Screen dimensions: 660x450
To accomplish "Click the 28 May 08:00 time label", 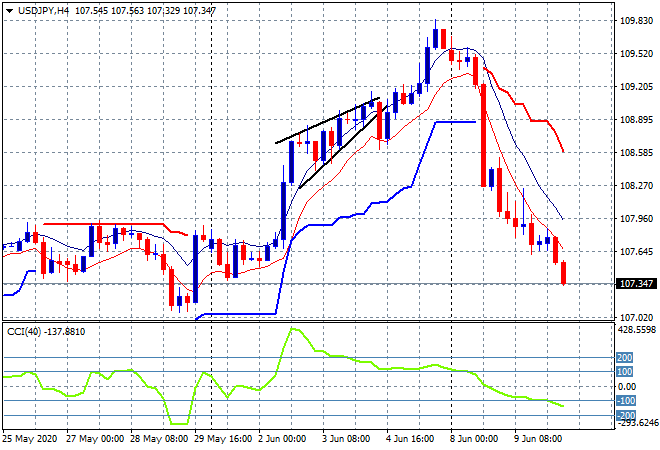I will [159, 439].
